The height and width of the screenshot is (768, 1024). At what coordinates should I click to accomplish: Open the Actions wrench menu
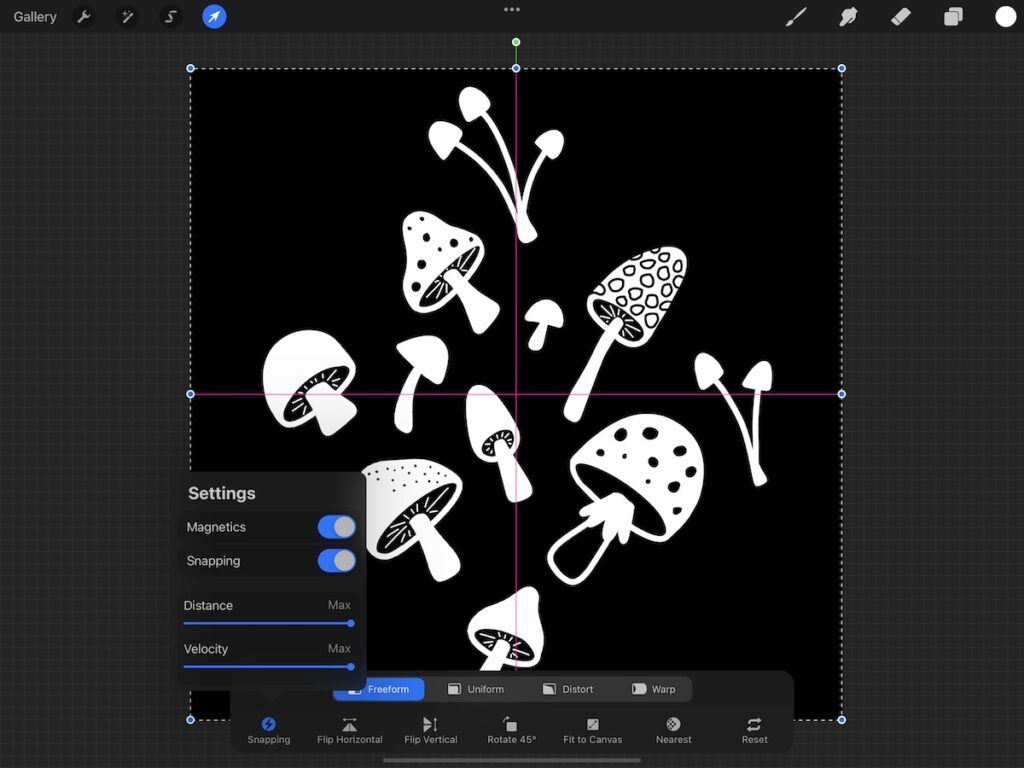(85, 16)
